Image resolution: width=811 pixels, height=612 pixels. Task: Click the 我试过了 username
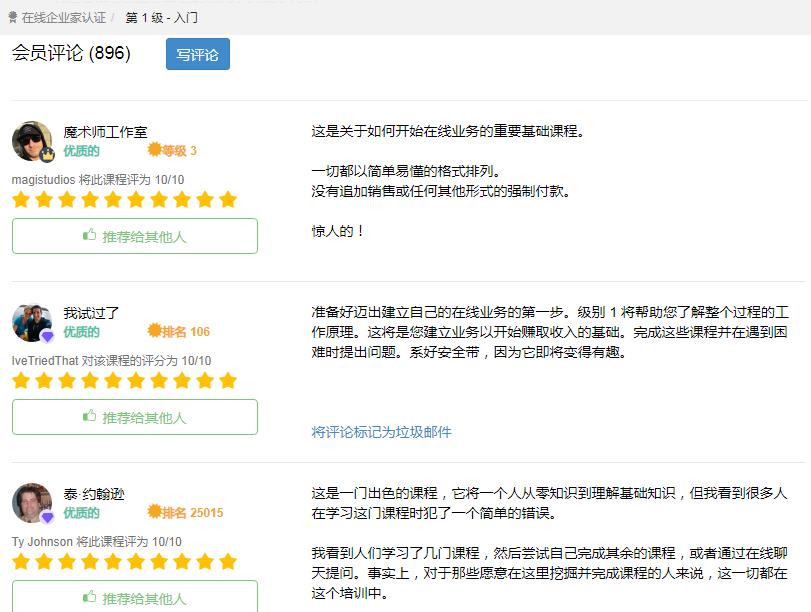click(91, 313)
